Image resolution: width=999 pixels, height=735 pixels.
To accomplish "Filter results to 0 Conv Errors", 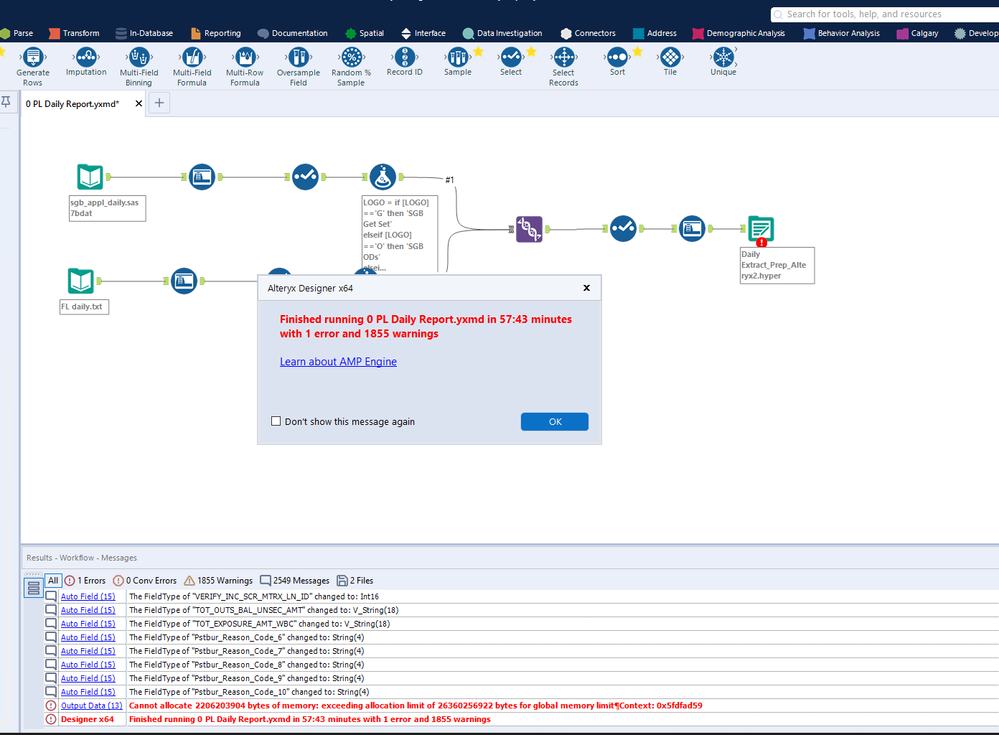I will click(145, 580).
